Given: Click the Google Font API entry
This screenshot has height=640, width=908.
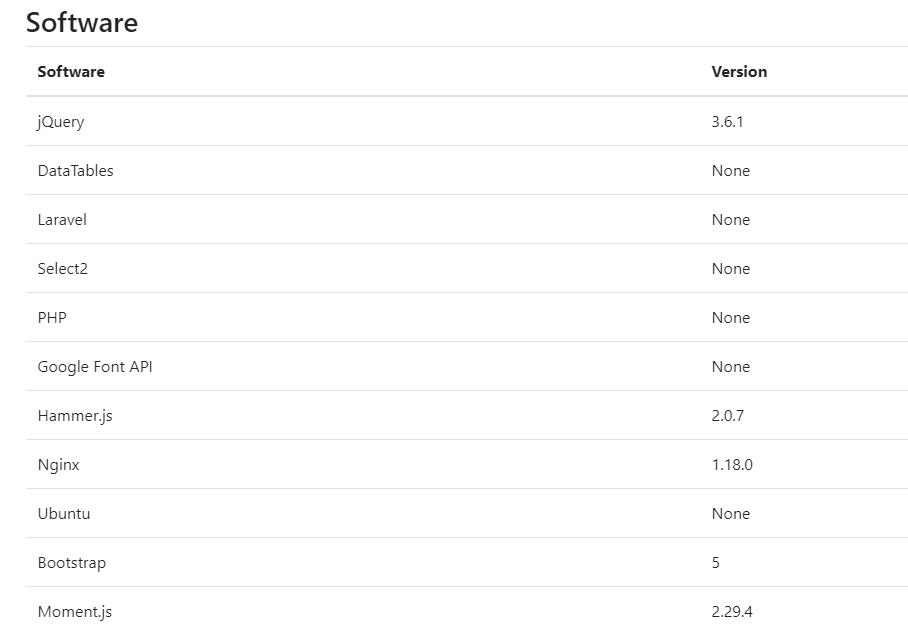Looking at the screenshot, I should 95,367.
